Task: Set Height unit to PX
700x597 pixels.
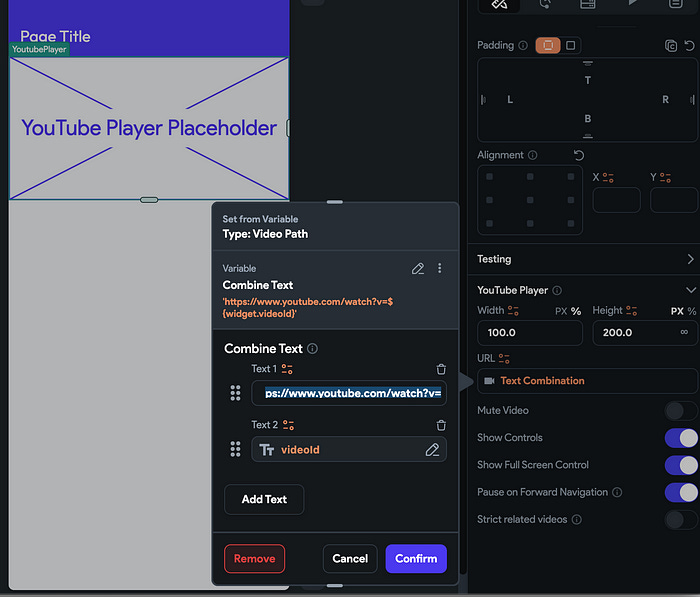Action: pyautogui.click(x=677, y=311)
